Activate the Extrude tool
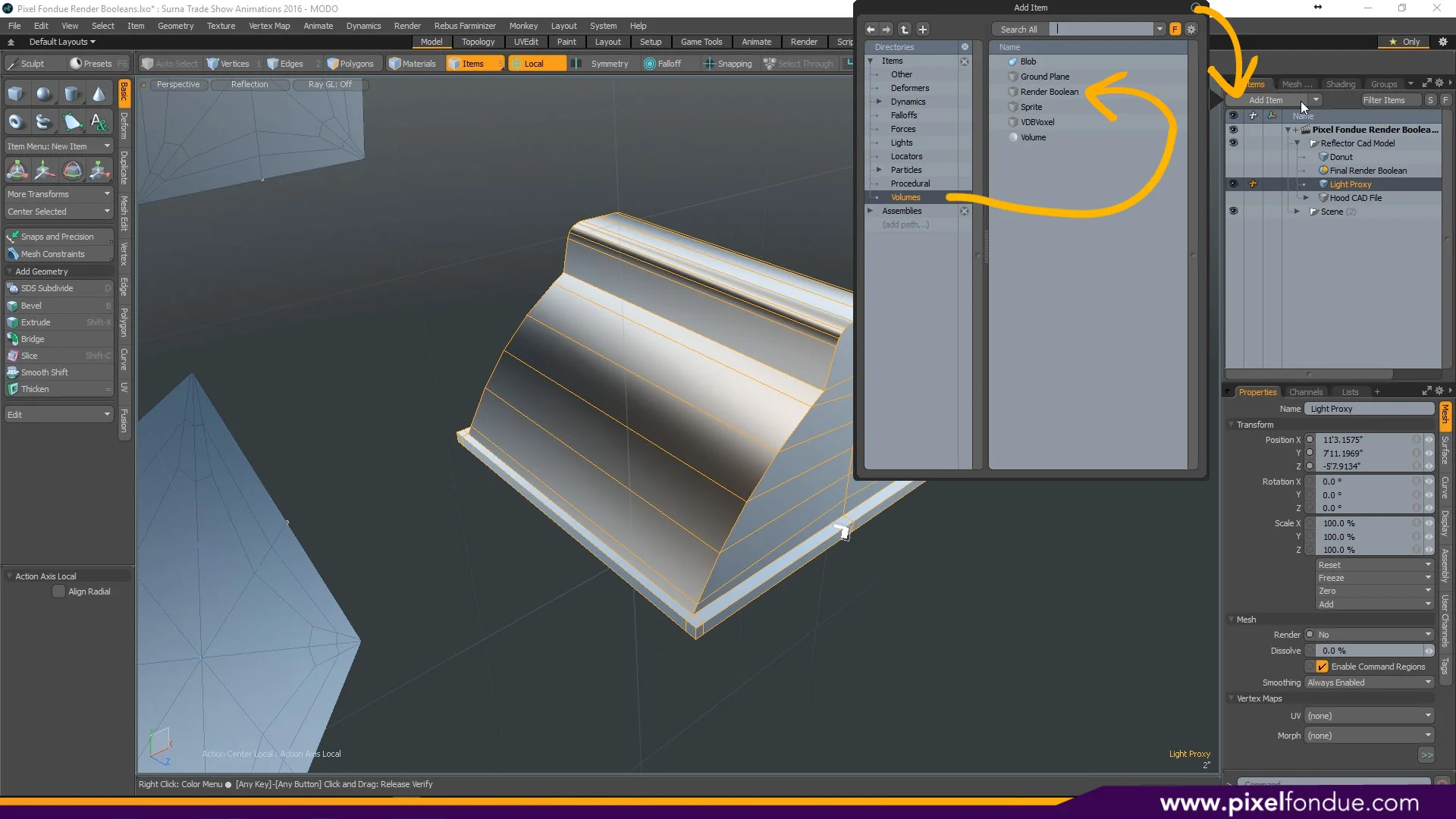Viewport: 1456px width, 819px height. tap(45, 322)
